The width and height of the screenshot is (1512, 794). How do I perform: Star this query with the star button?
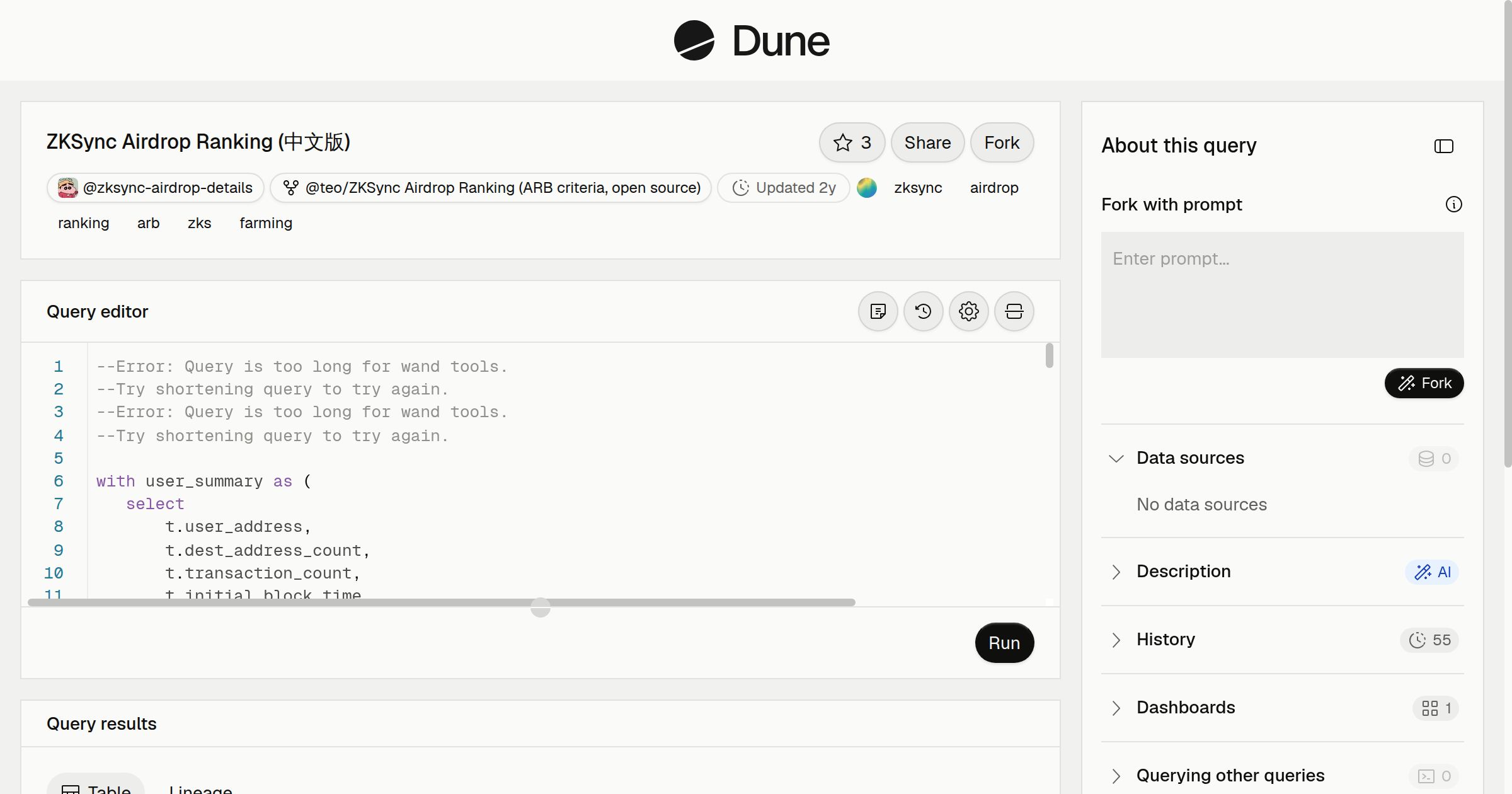[x=852, y=142]
